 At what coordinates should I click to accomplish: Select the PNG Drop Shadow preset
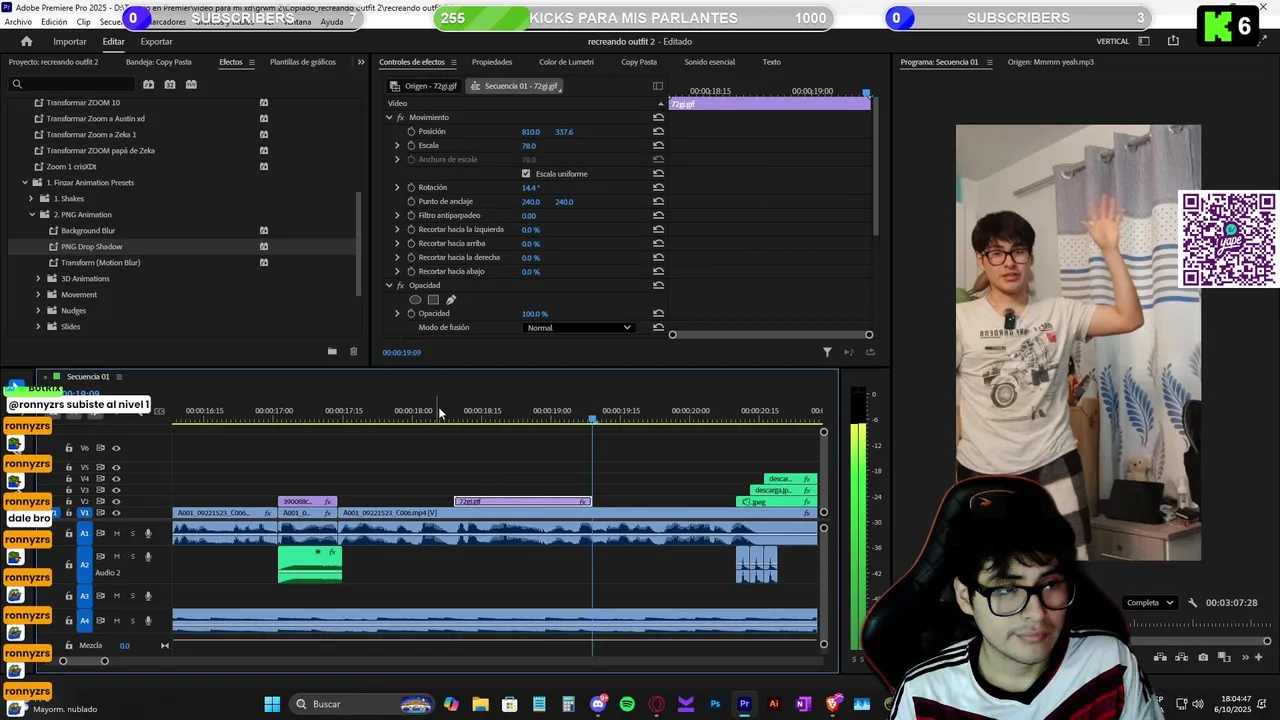(91, 246)
